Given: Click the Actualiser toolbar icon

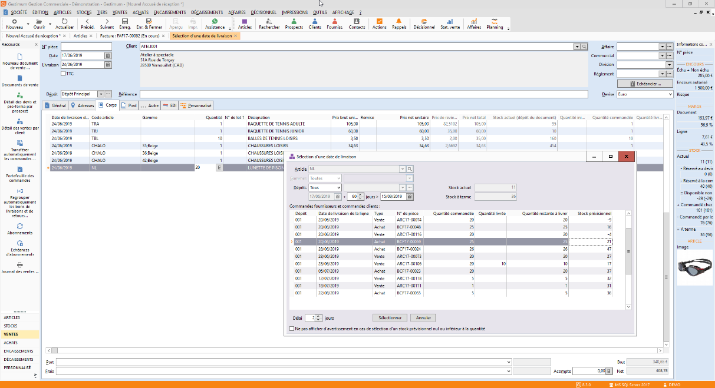Looking at the screenshot, I should click(x=64, y=24).
